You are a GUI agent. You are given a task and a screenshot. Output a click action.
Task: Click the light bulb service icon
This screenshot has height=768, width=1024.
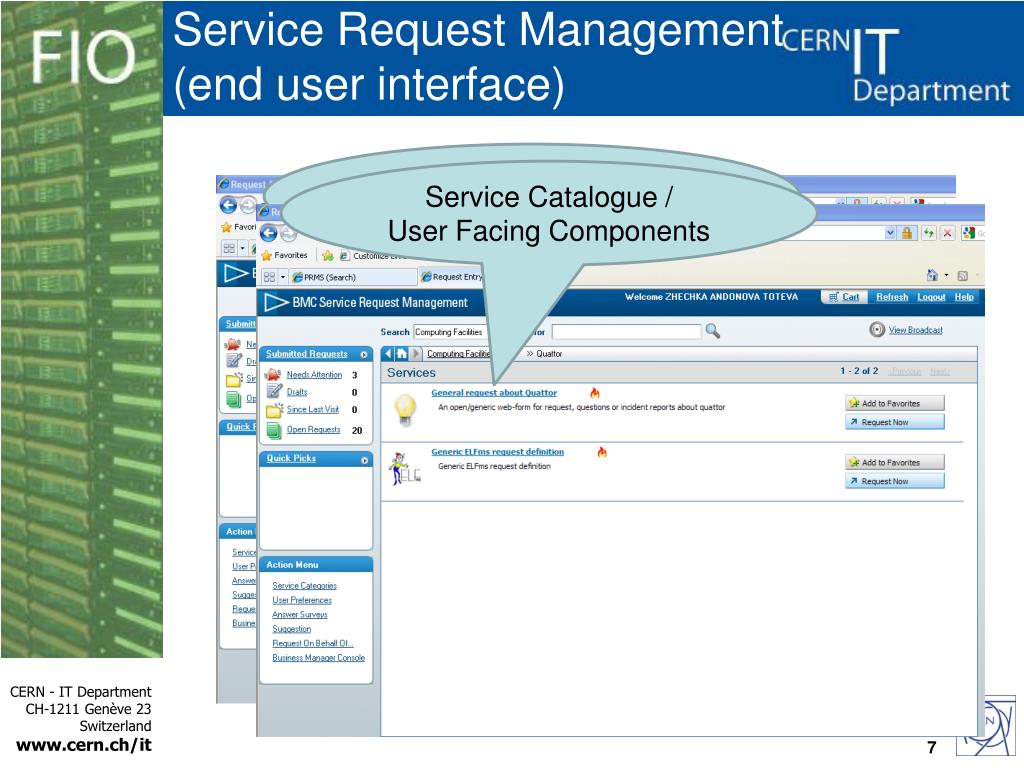[x=406, y=409]
